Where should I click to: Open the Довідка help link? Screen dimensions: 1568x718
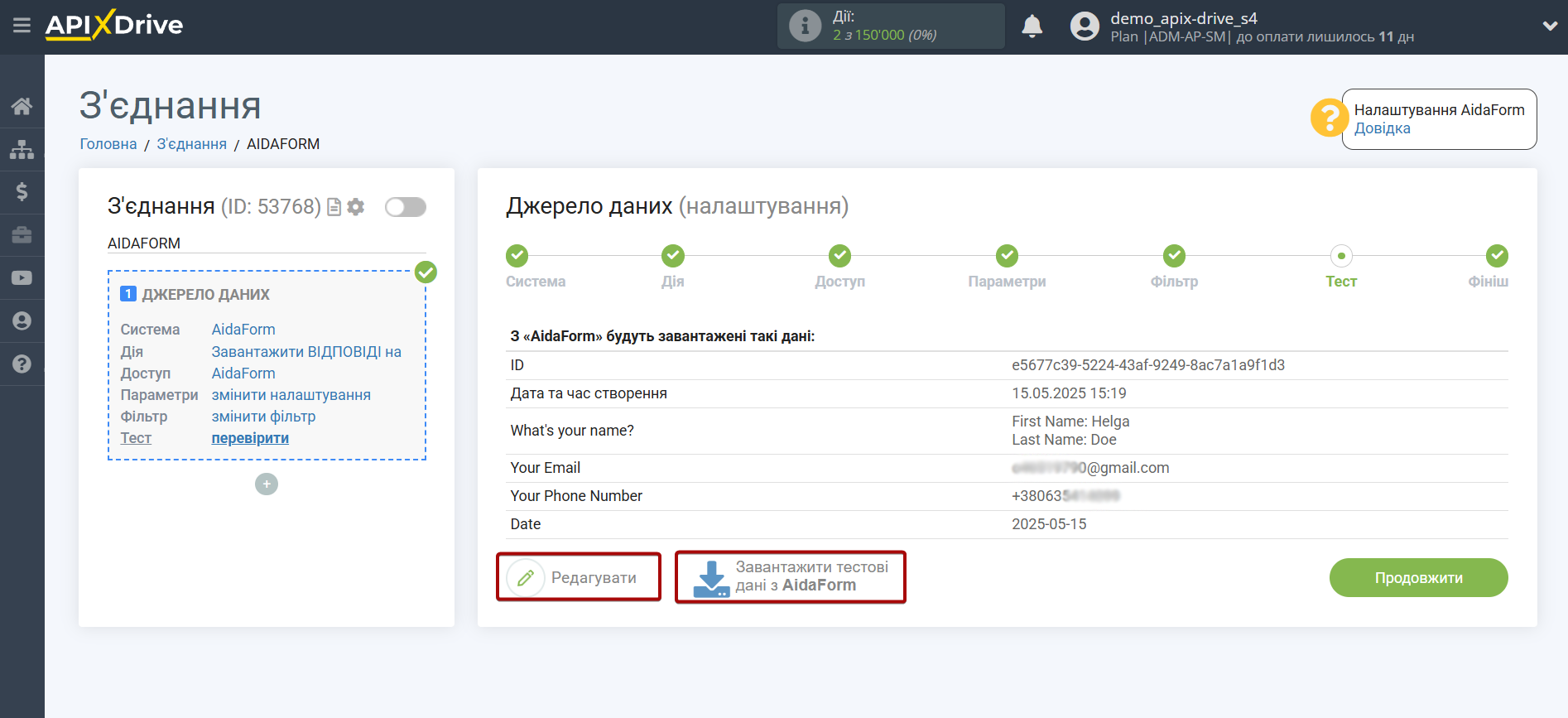(x=1382, y=128)
